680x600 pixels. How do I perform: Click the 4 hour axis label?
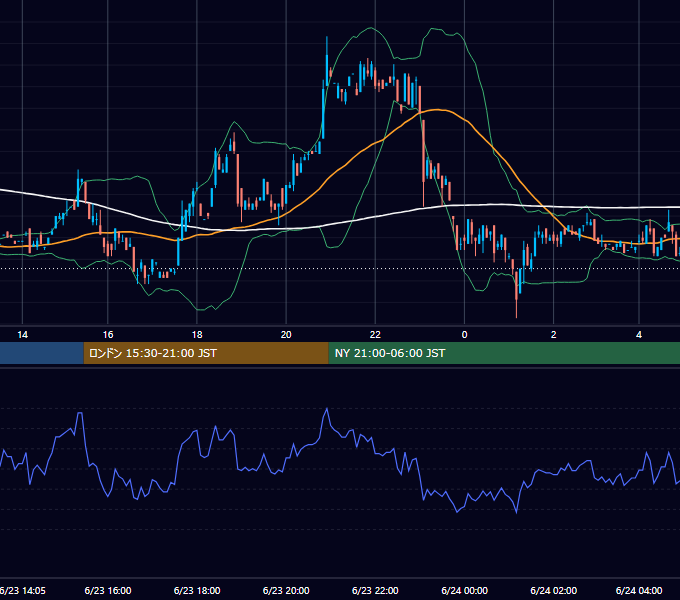point(639,335)
